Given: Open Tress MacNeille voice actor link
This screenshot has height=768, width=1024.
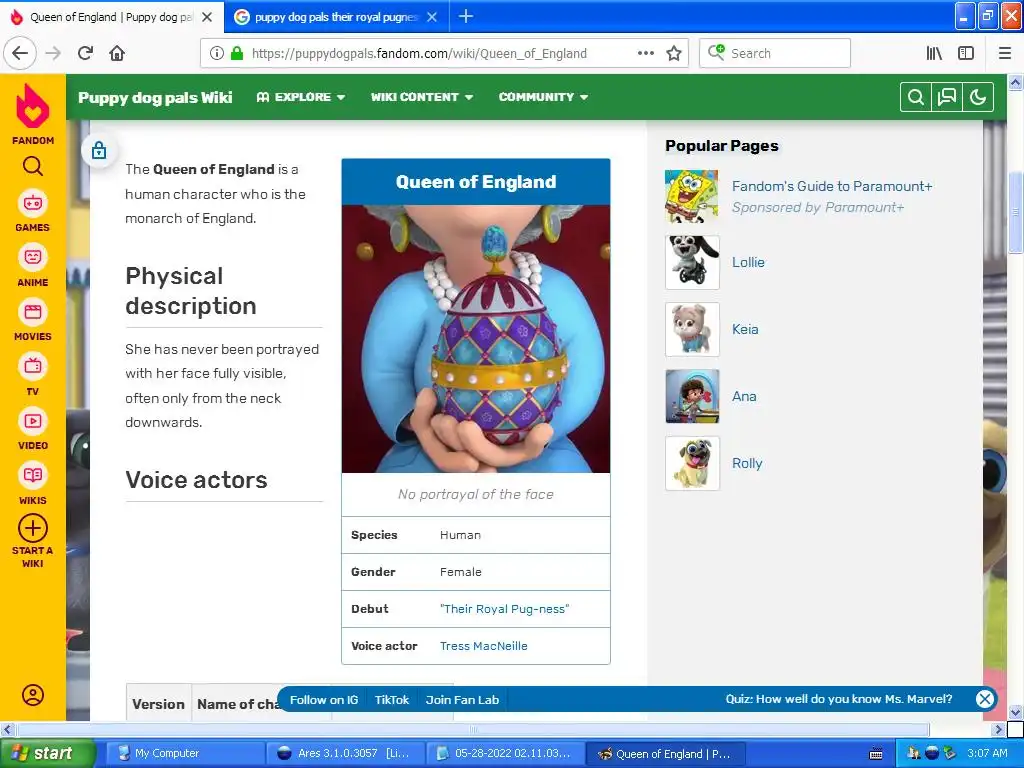Looking at the screenshot, I should [483, 646].
